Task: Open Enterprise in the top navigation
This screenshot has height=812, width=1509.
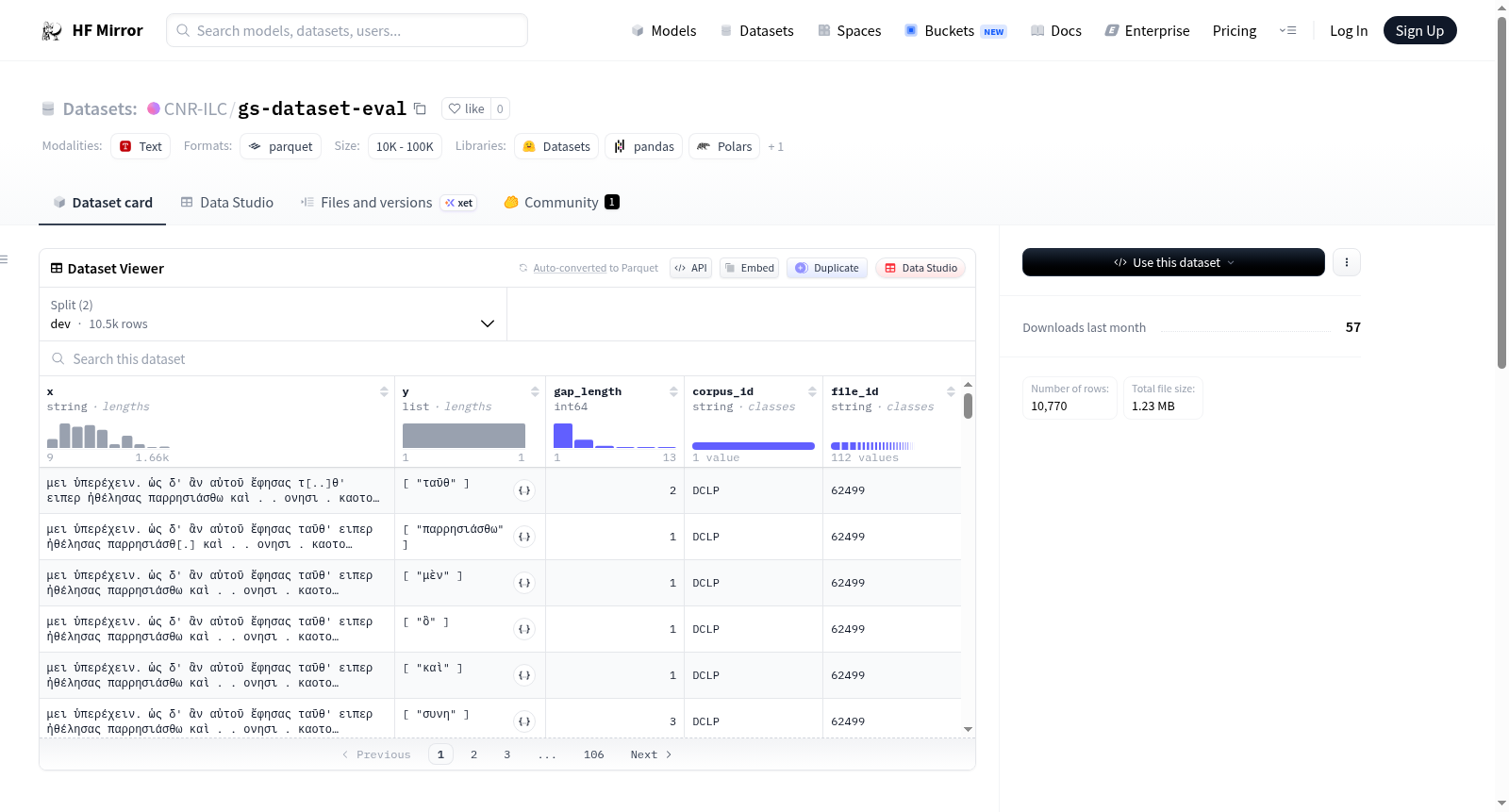Action: click(x=1147, y=31)
